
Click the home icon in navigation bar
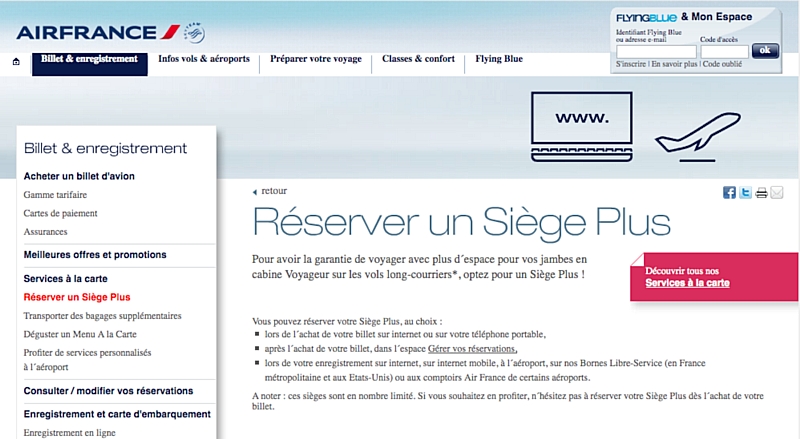coord(16,62)
